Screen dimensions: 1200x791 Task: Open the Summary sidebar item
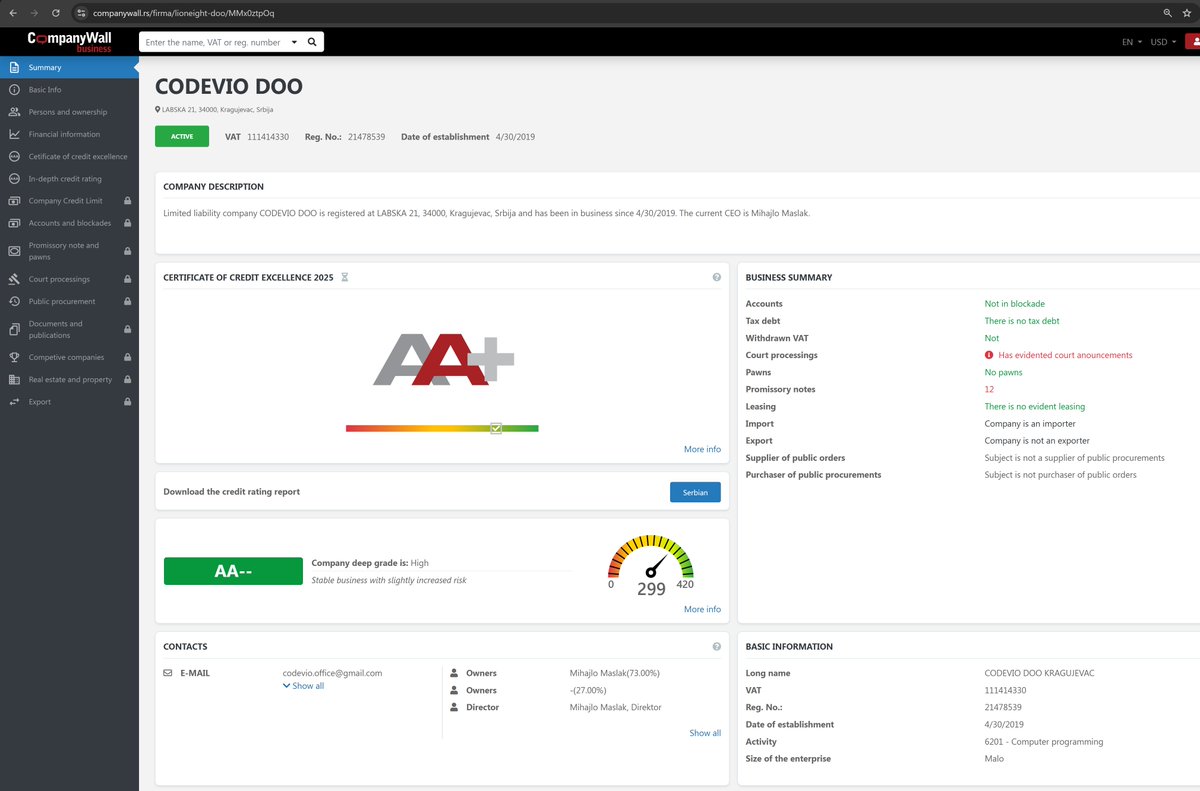(x=69, y=67)
